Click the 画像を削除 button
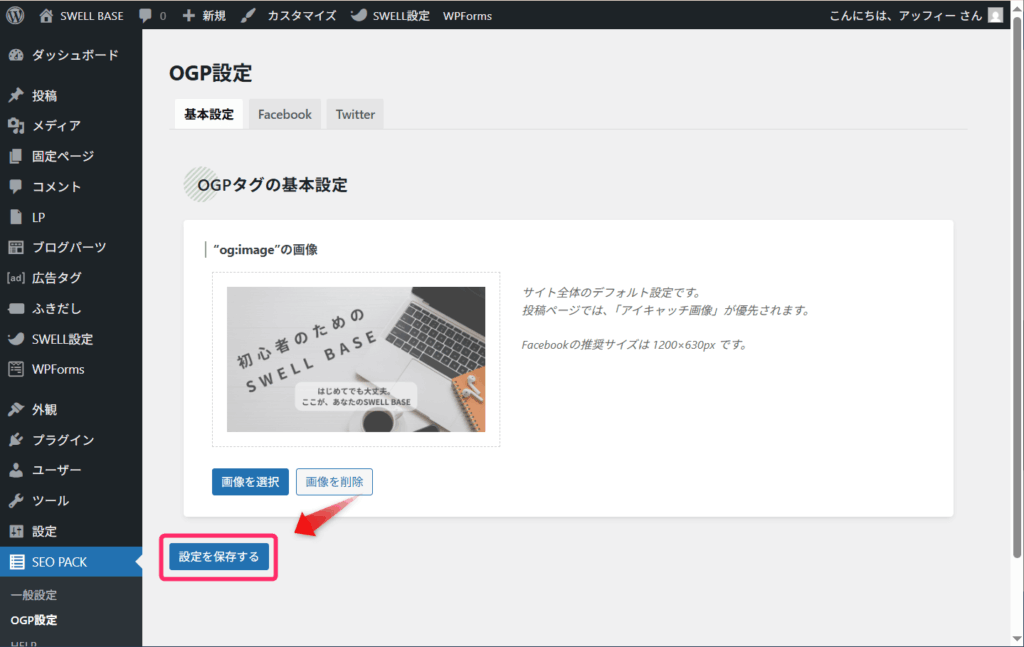The width and height of the screenshot is (1024, 647). [x=334, y=482]
